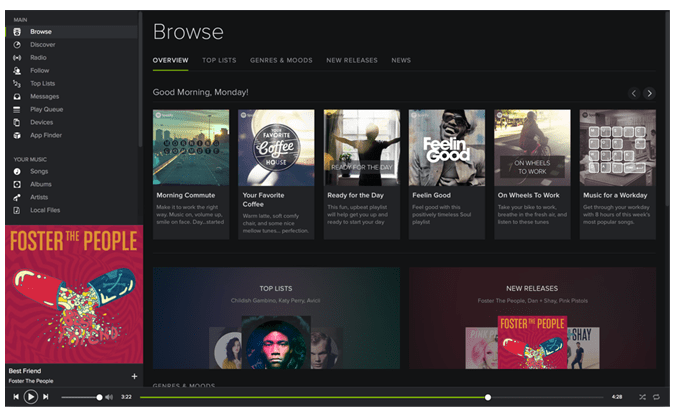Switch to the Top Lists tab
Image resolution: width=675 pixels, height=414 pixels.
pyautogui.click(x=219, y=60)
